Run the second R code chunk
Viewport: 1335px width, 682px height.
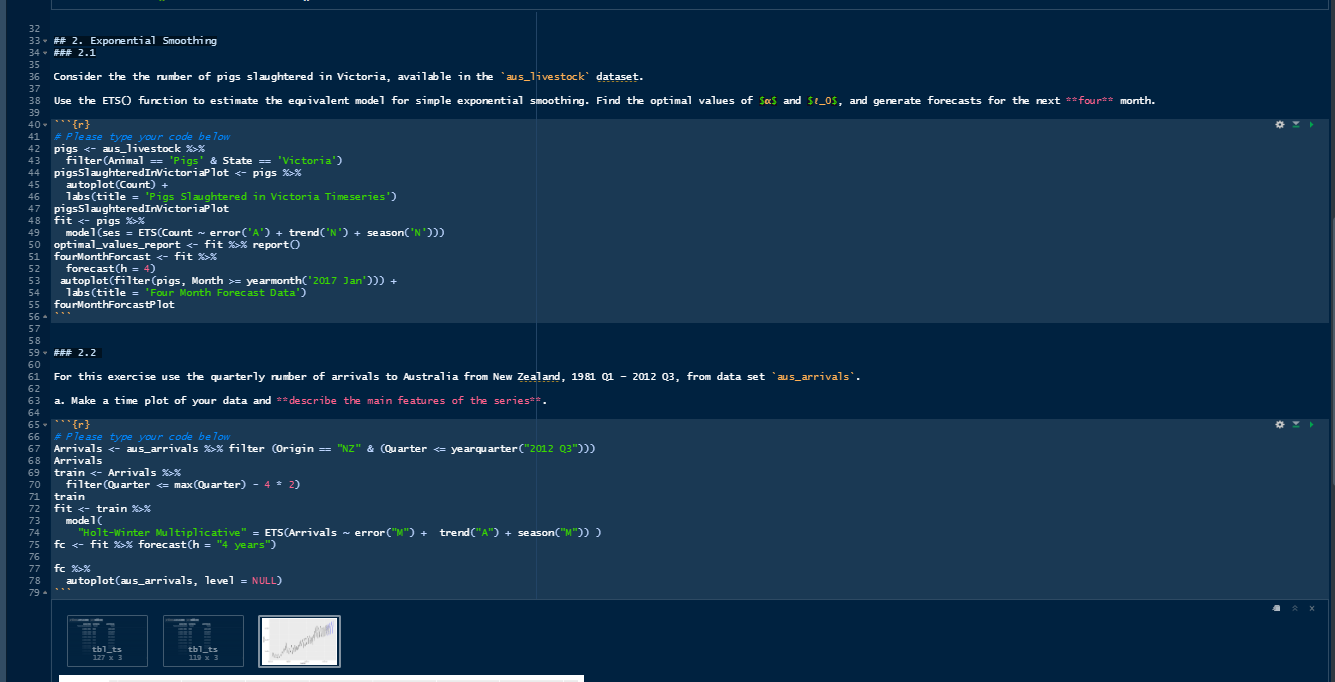pyautogui.click(x=1311, y=424)
